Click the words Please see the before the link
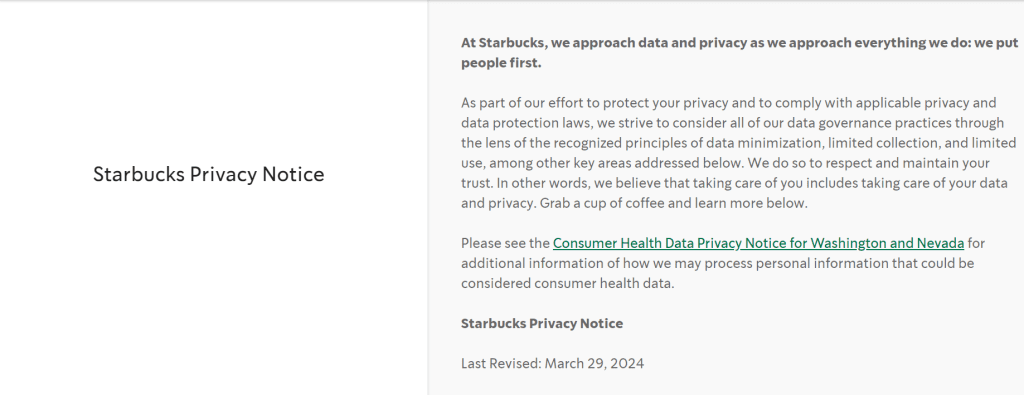The width and height of the screenshot is (1024, 395). [505, 244]
